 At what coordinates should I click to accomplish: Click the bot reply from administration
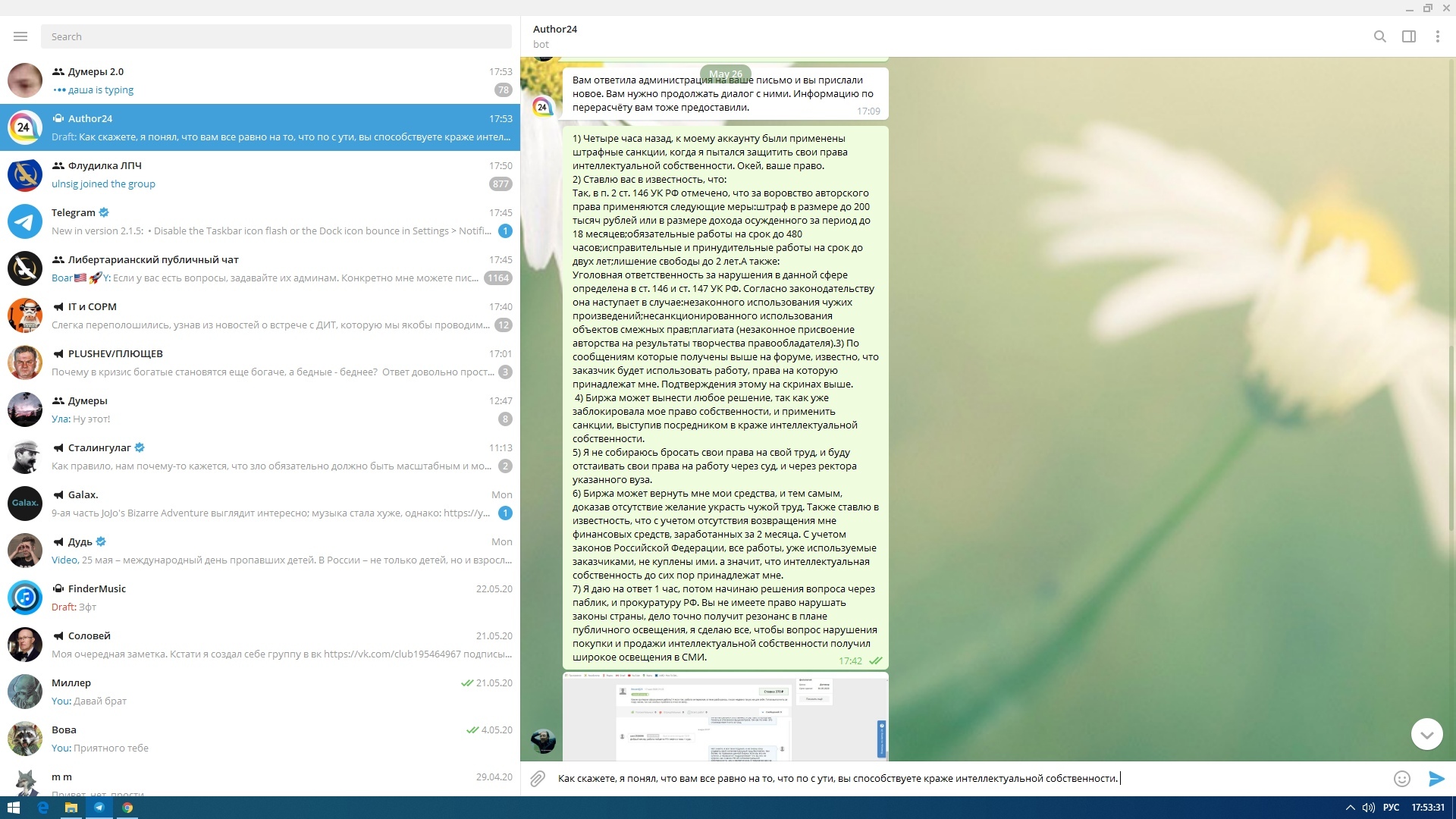click(725, 93)
